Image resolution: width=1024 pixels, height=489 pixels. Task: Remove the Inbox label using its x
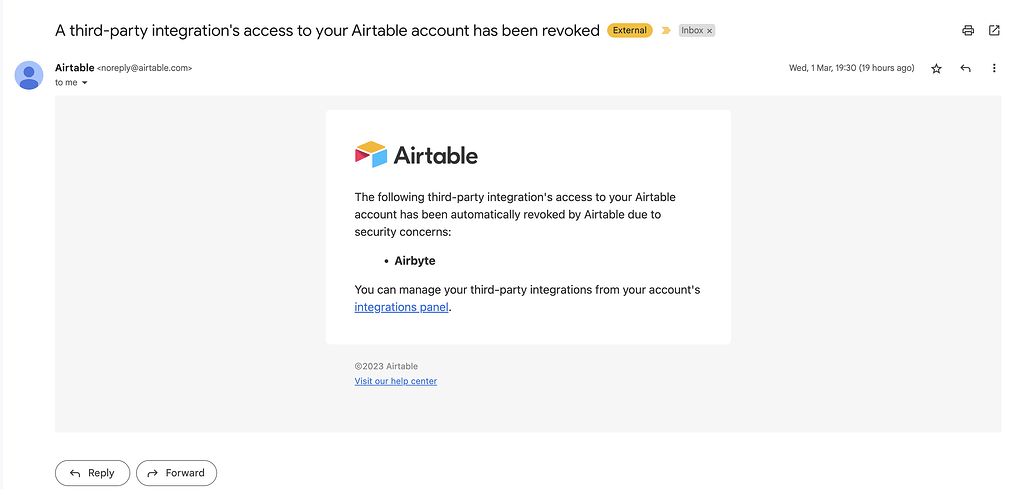coord(710,31)
